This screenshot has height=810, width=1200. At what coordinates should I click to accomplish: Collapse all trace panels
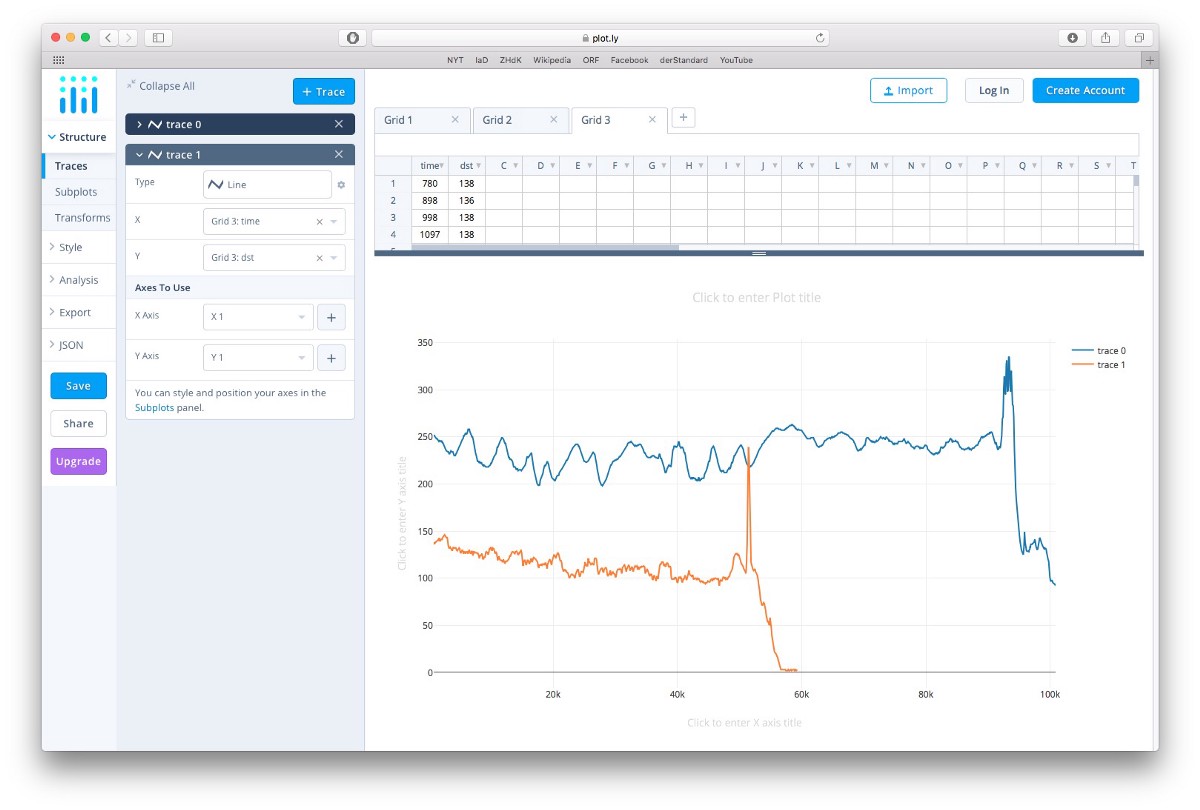pos(161,86)
